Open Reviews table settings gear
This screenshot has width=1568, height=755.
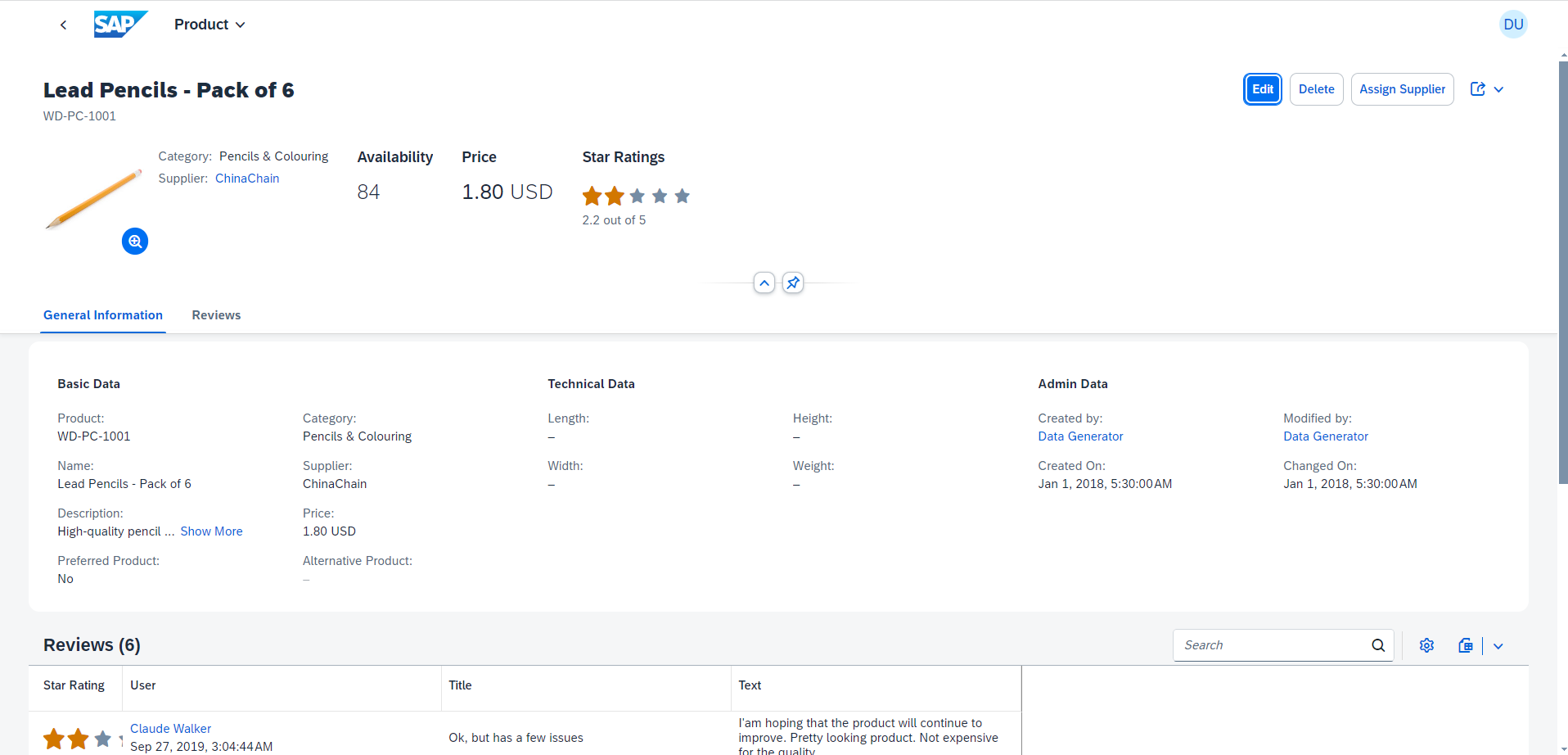pos(1426,645)
